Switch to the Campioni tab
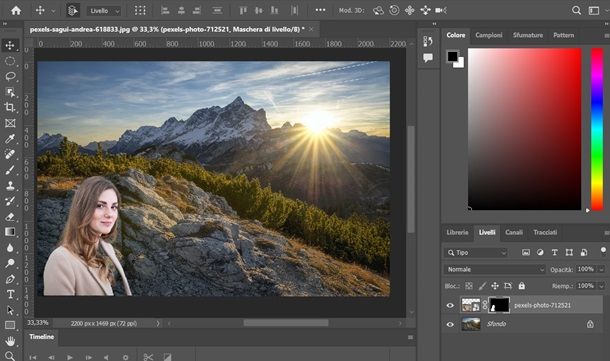Viewport: 610px width, 361px height. (489, 35)
